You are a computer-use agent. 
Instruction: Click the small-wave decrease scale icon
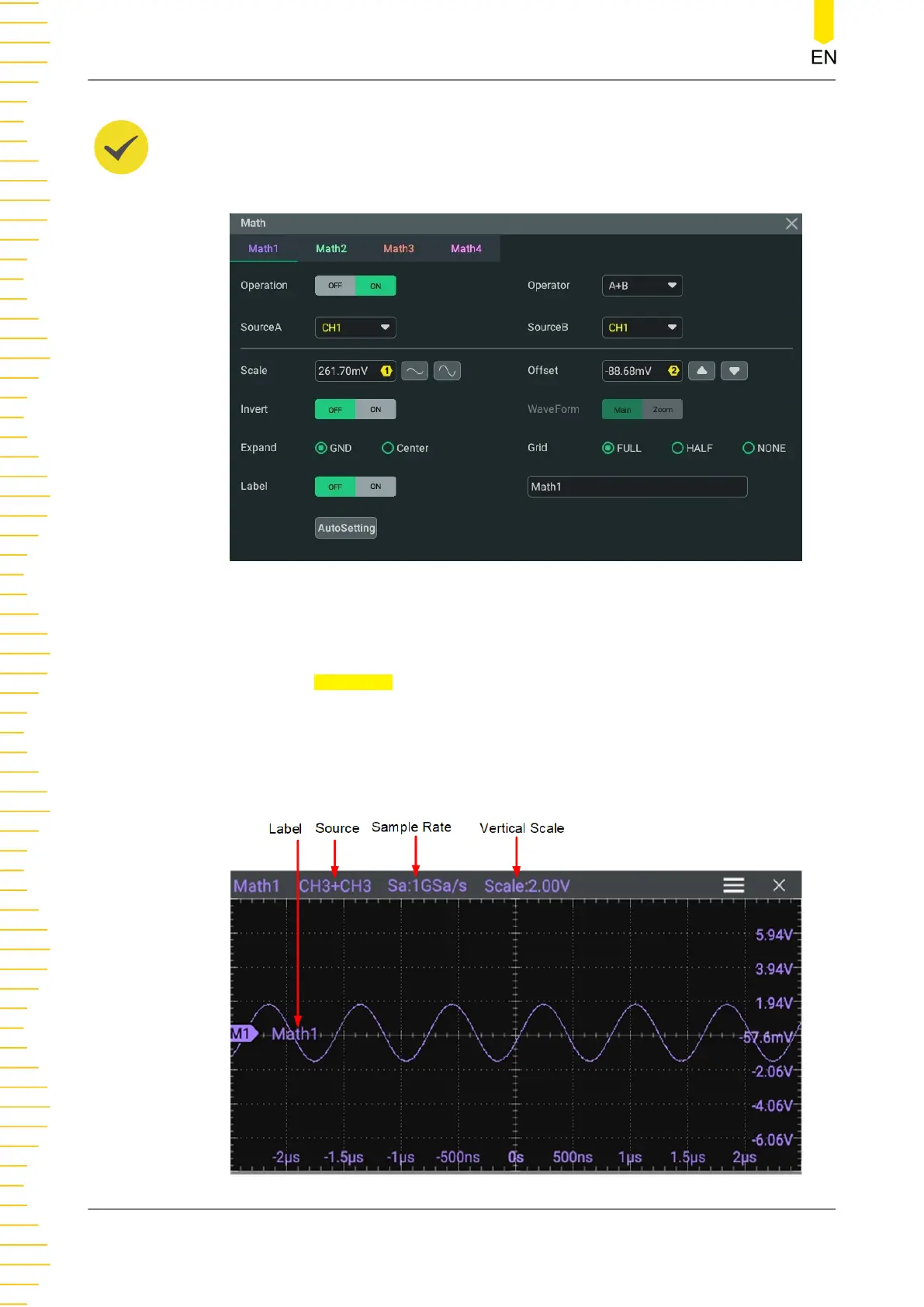point(415,371)
